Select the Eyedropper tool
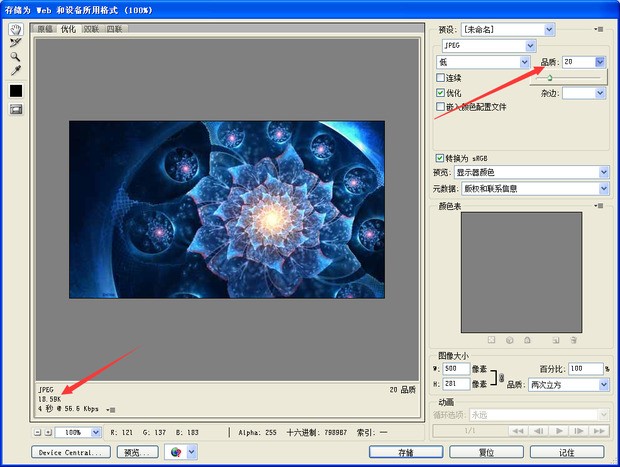The width and height of the screenshot is (620, 467). 16,71
